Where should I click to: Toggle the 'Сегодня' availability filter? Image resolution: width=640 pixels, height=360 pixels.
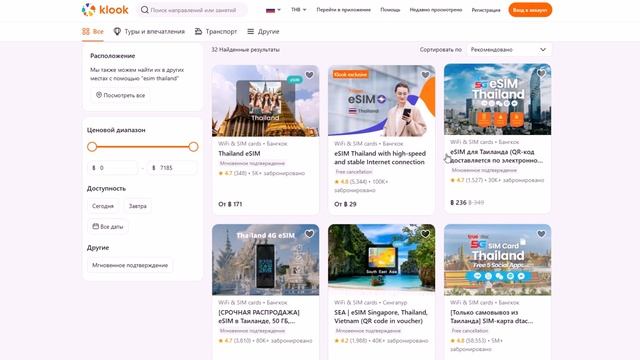coord(103,206)
